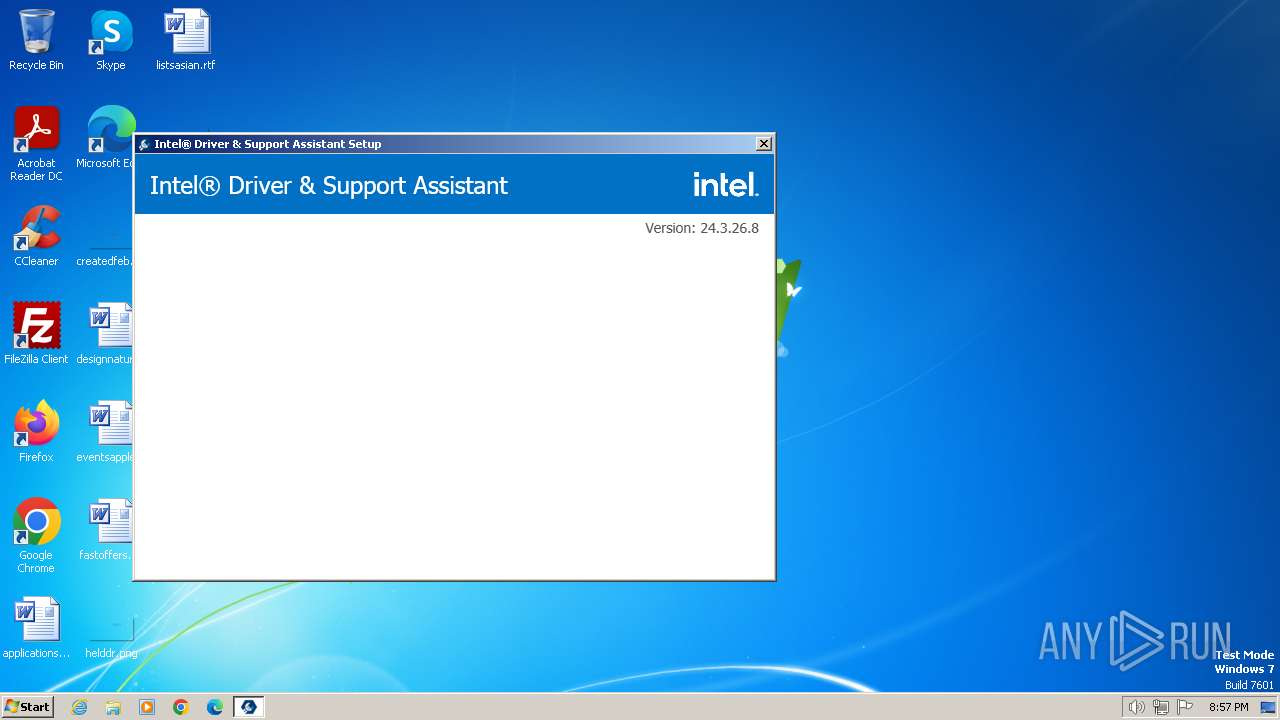Launch Firefox from the desktop
This screenshot has width=1280, height=720.
click(36, 432)
